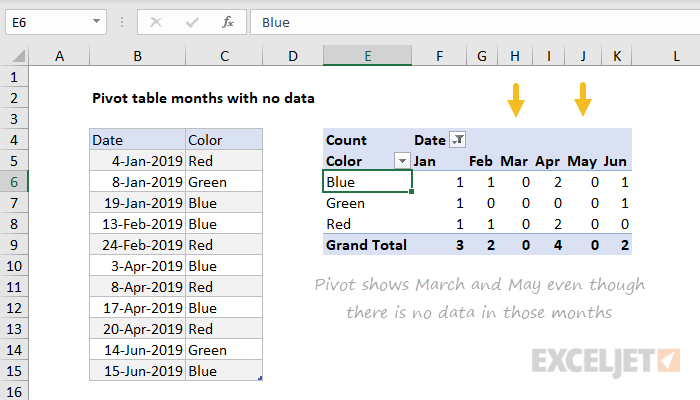Click the 'Date' table header cell

coord(138,140)
